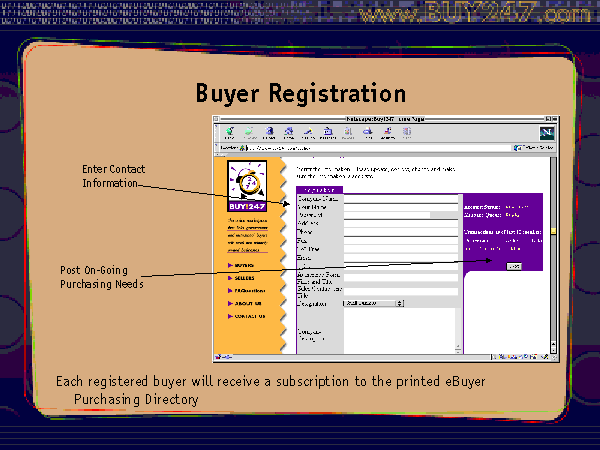The width and height of the screenshot is (600, 450).
Task: Click the Company Description text area
Action: click(x=399, y=331)
